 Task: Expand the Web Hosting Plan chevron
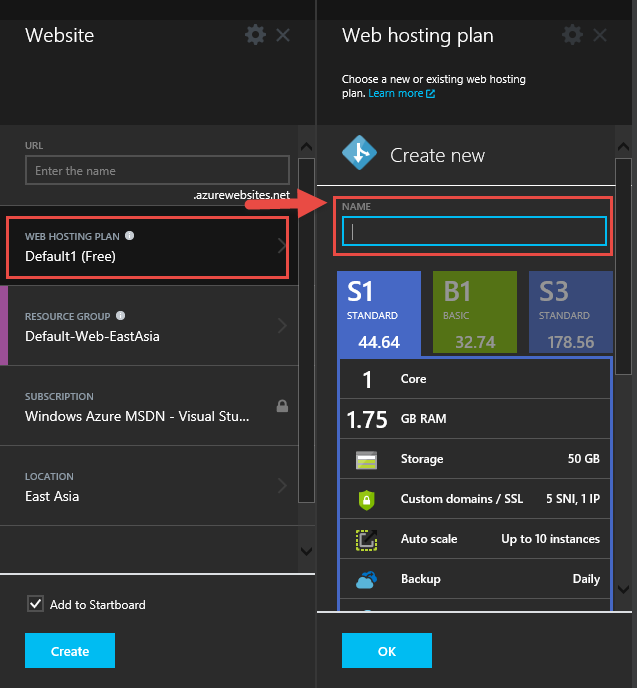tap(282, 246)
